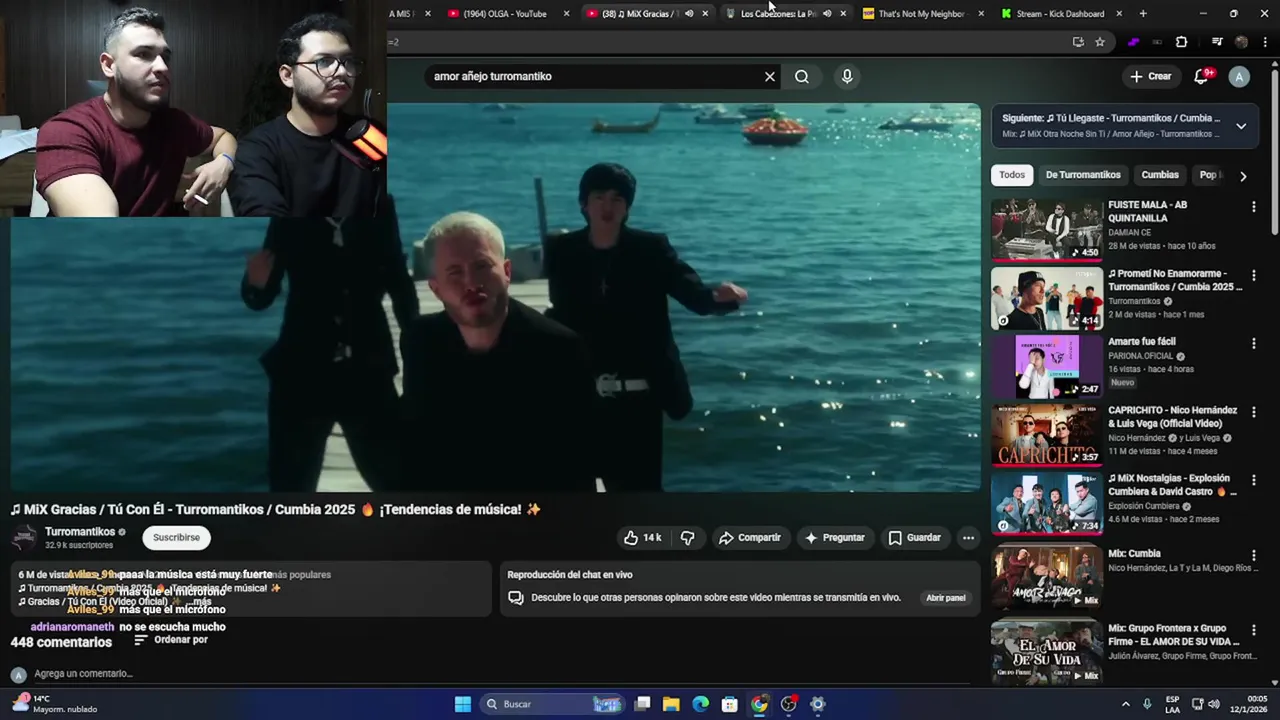Open the YouTube notifications bell
This screenshot has width=1280, height=720.
pos(1203,77)
